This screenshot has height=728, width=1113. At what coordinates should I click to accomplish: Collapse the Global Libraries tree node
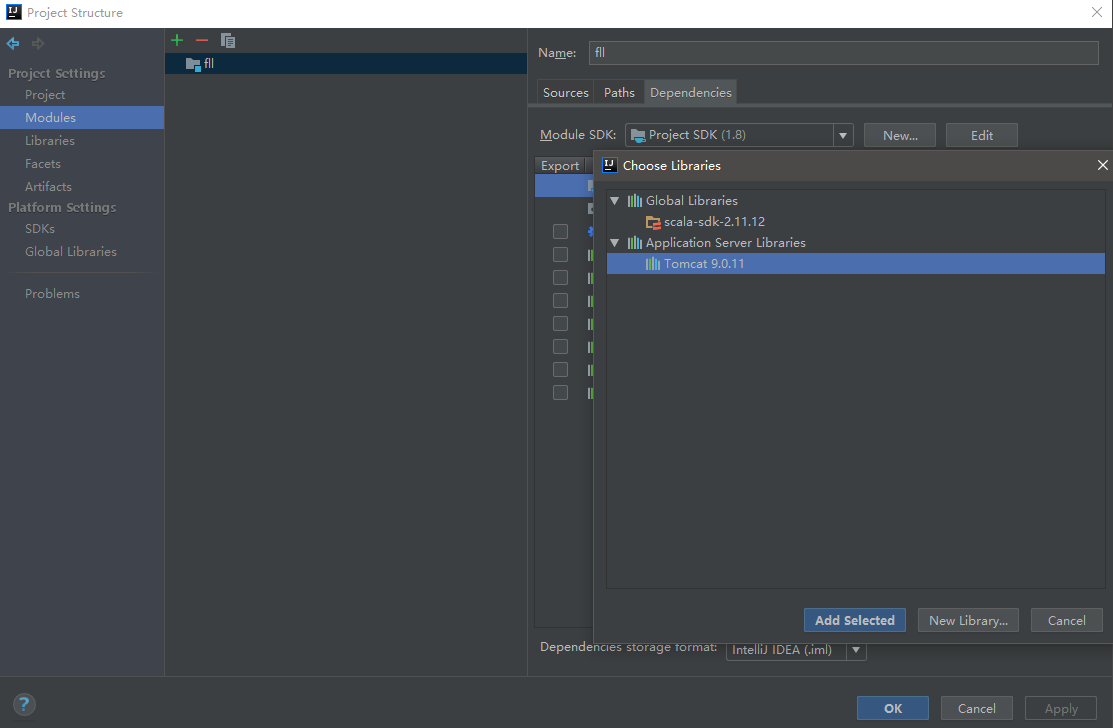pyautogui.click(x=615, y=201)
